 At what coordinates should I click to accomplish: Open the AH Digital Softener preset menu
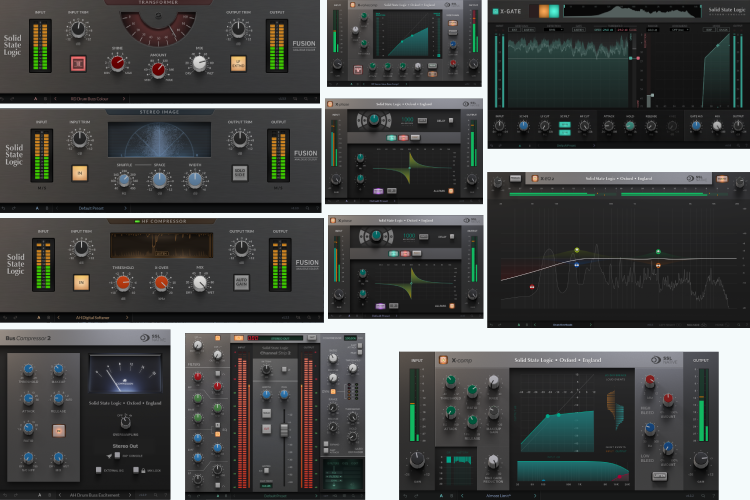(x=92, y=317)
